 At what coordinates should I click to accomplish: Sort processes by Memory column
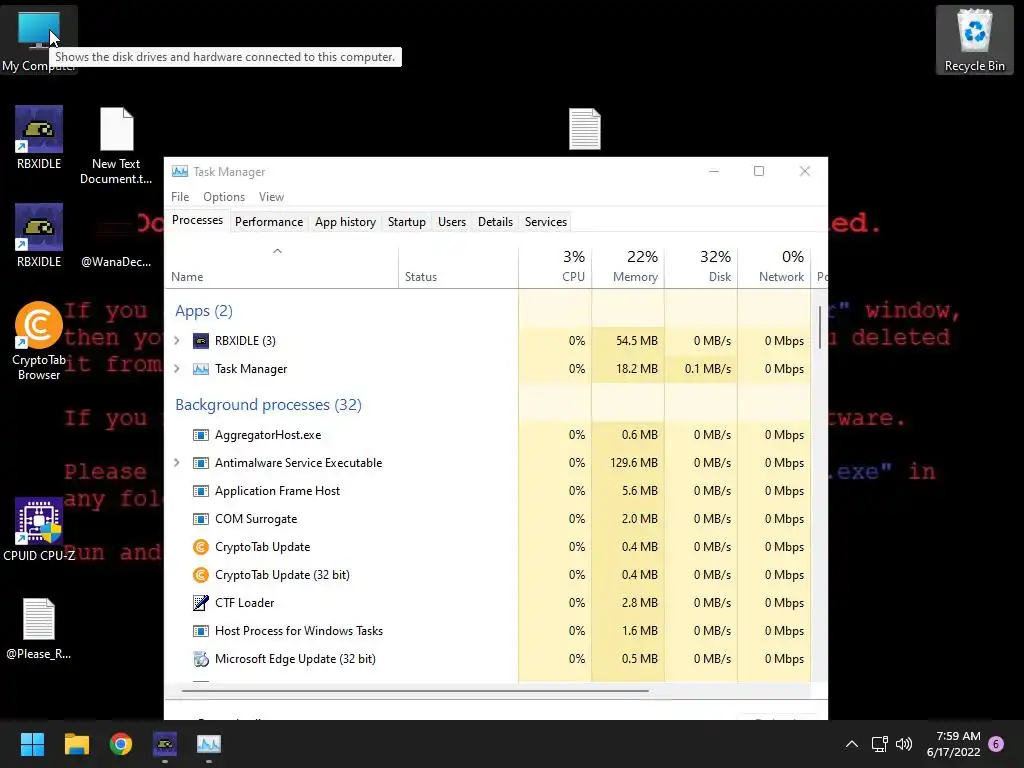point(628,268)
